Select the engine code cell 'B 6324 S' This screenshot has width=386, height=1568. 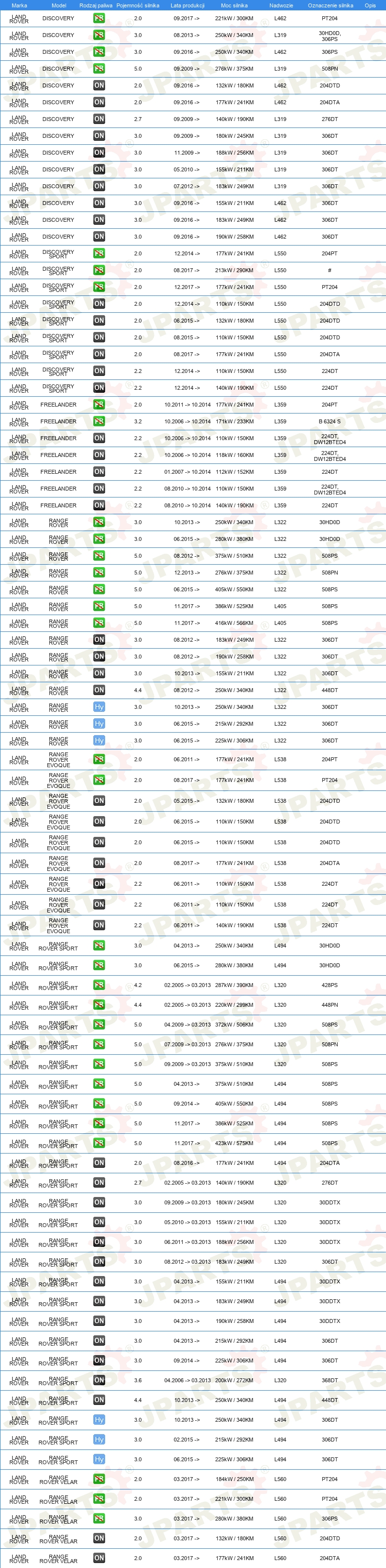[329, 421]
